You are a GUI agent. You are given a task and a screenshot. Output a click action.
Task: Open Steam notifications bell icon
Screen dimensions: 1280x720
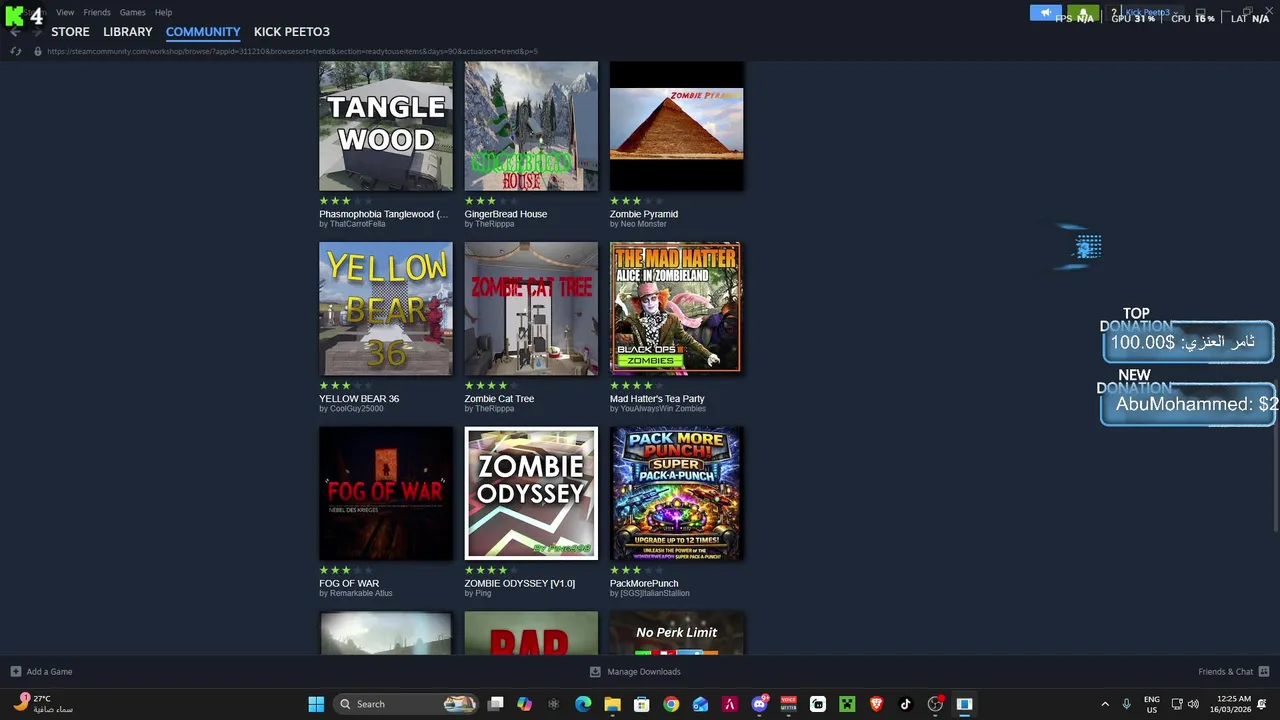pos(1083,13)
